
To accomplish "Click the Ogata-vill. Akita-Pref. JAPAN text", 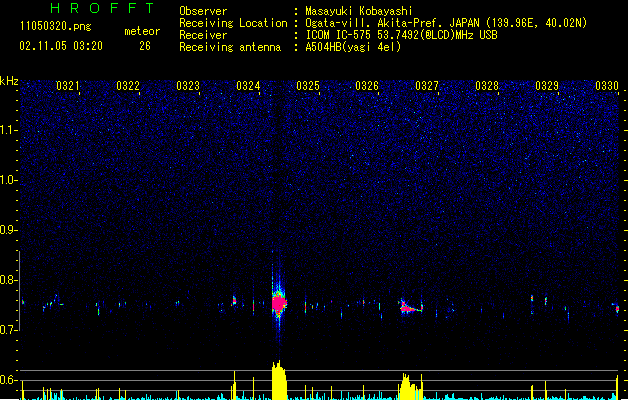I will (x=392, y=23).
